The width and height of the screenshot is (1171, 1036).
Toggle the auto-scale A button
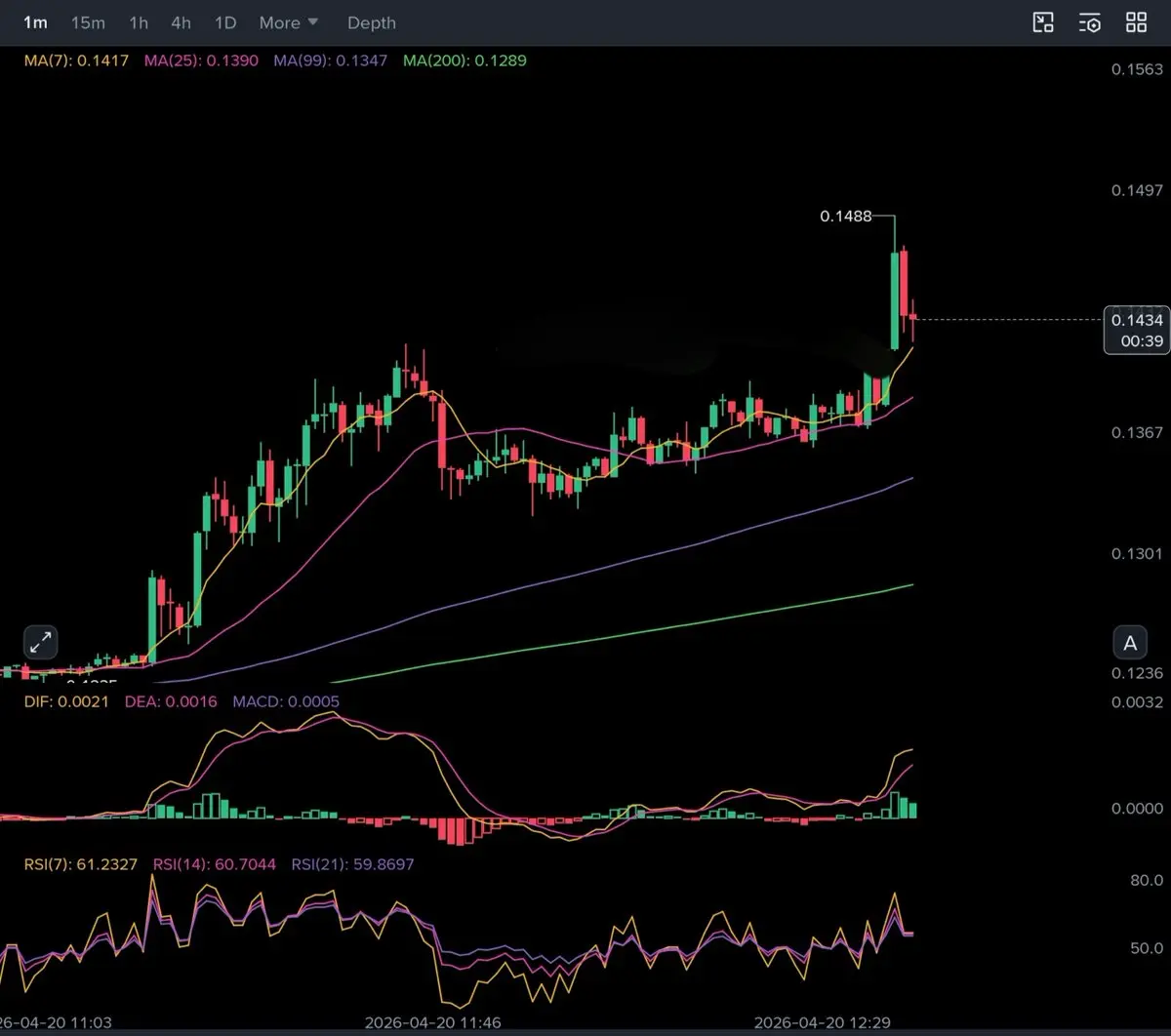coord(1130,643)
